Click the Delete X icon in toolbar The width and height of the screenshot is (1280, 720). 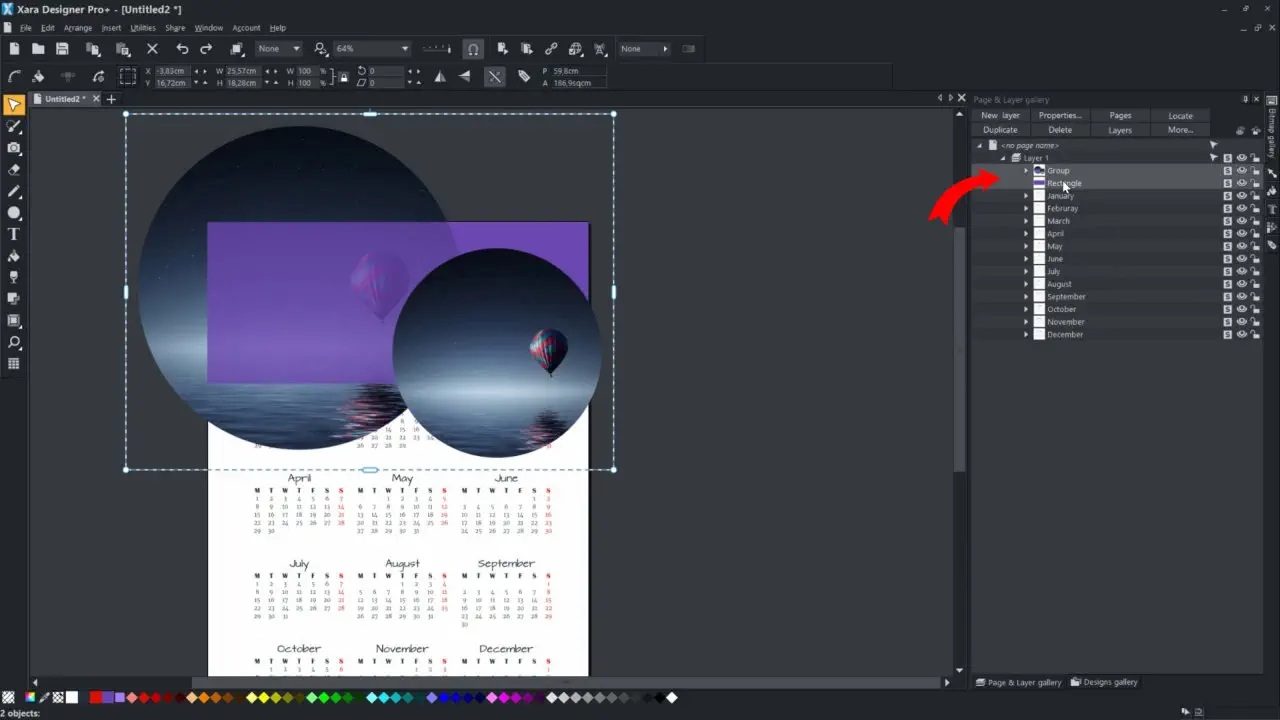[x=152, y=48]
